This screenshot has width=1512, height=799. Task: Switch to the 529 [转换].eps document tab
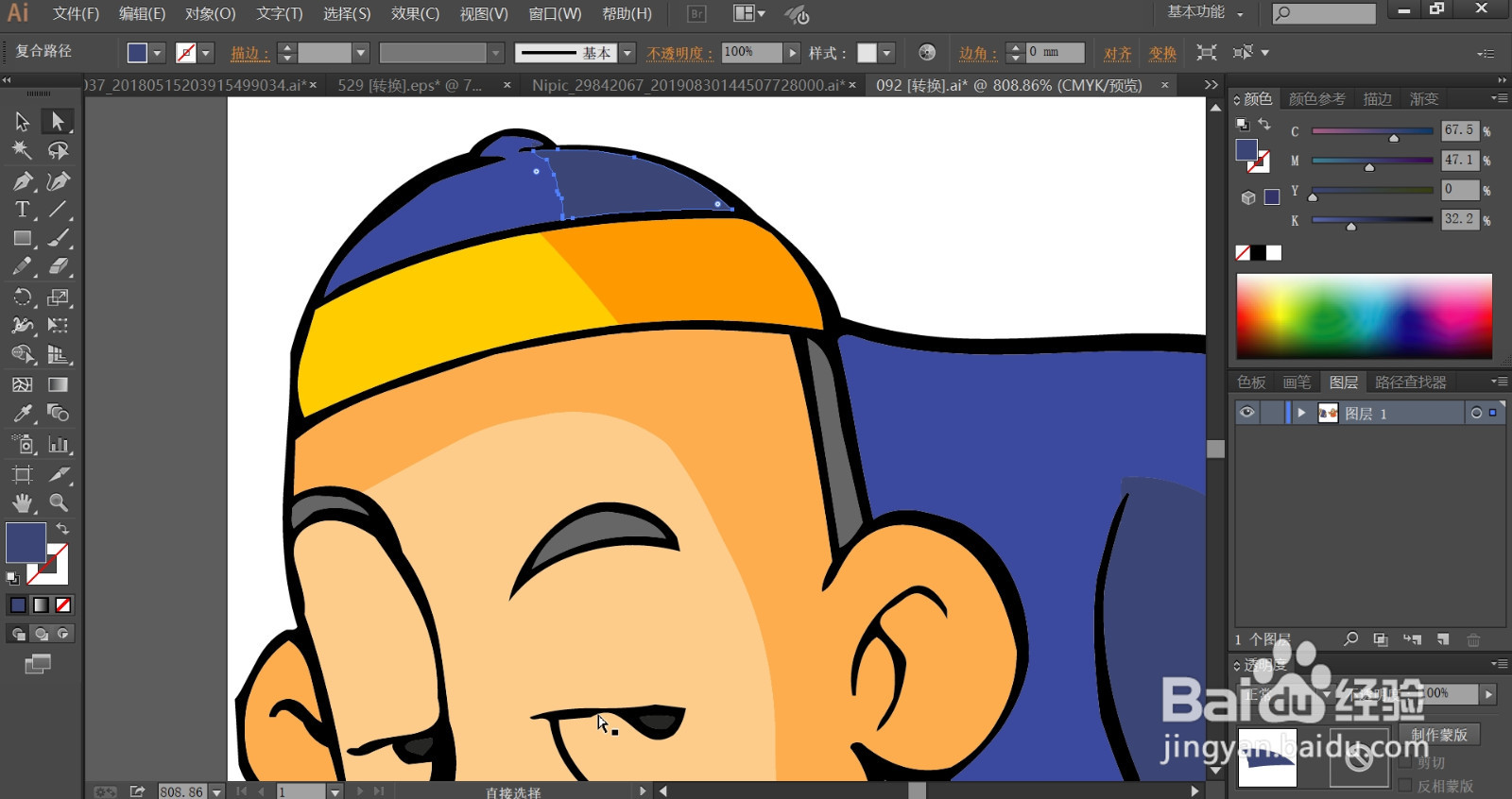click(x=410, y=85)
